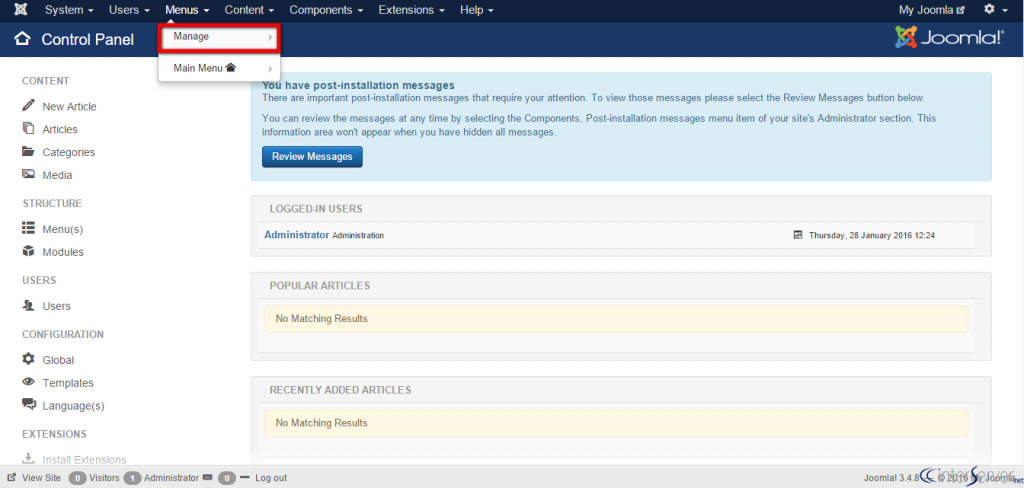Select Manage in the Menus dropdown
This screenshot has width=1024, height=488.
[x=219, y=38]
